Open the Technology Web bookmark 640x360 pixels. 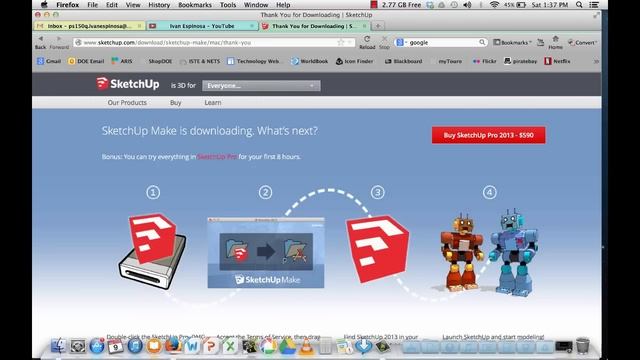click(x=254, y=61)
